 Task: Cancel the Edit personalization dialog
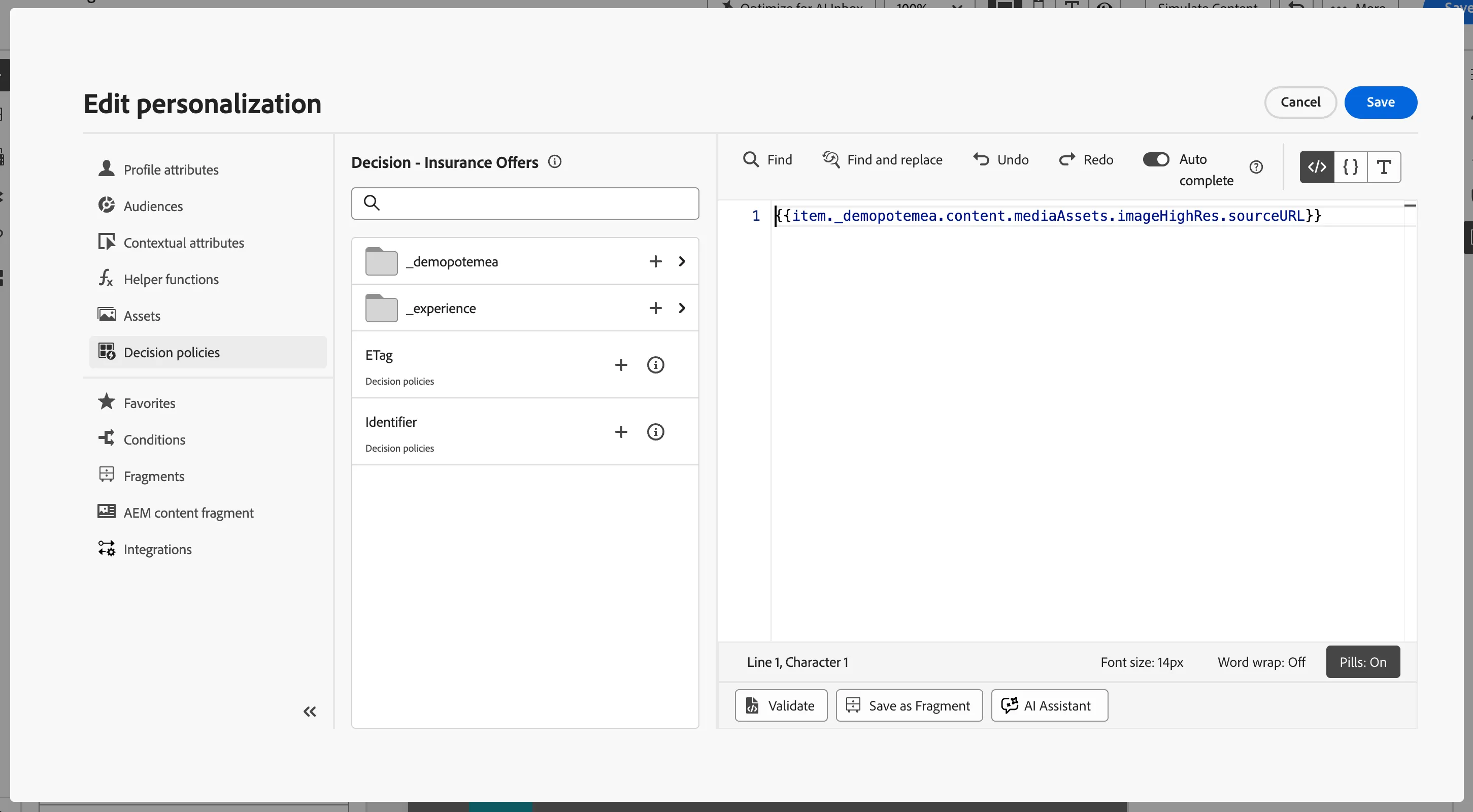point(1300,103)
